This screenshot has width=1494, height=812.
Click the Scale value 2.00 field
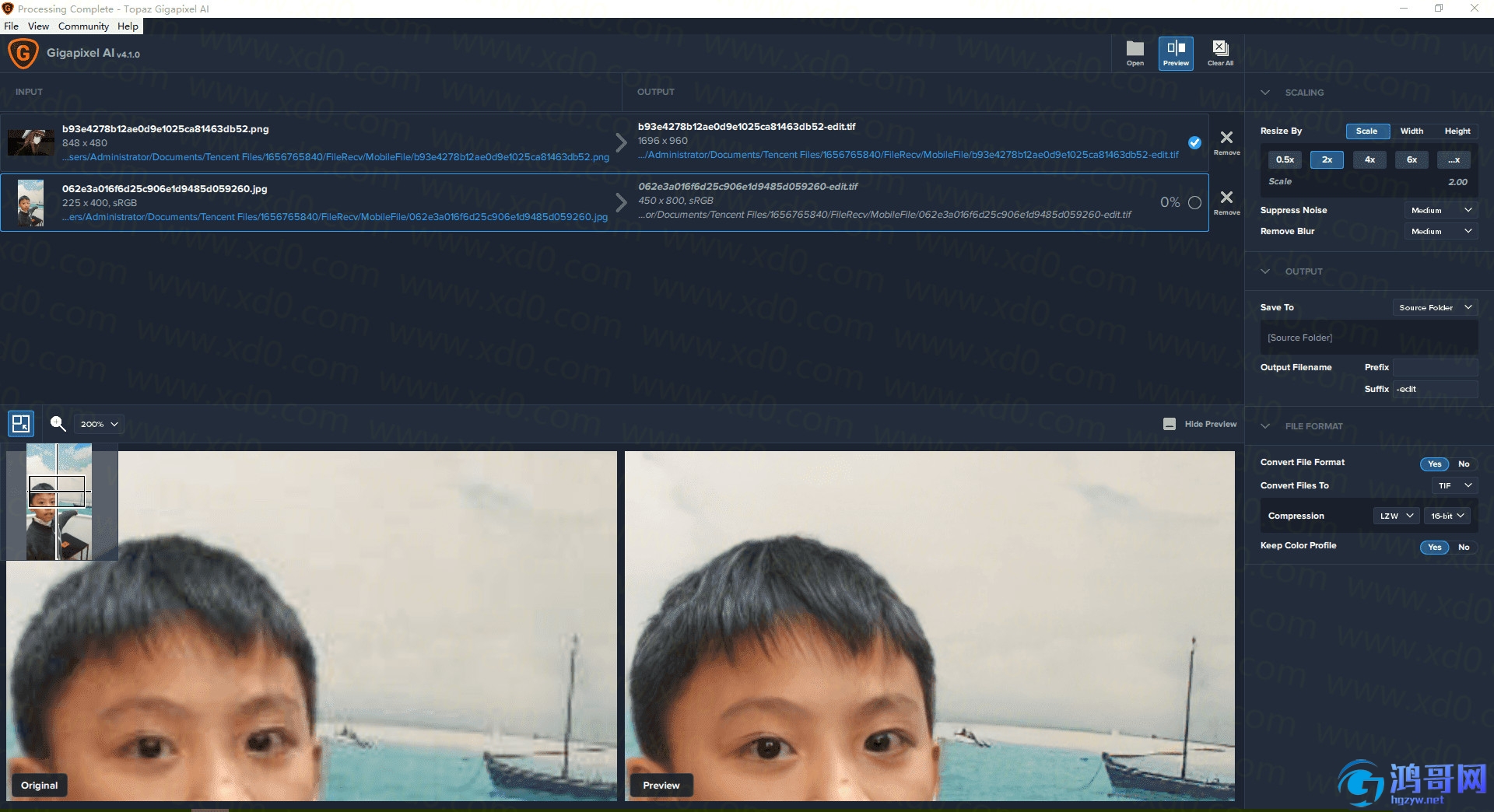point(1457,181)
